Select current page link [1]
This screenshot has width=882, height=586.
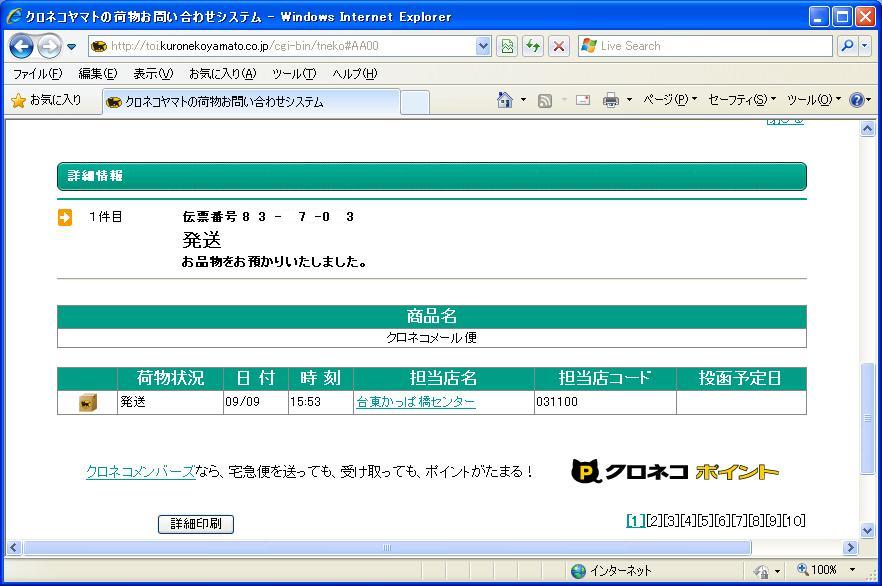636,521
